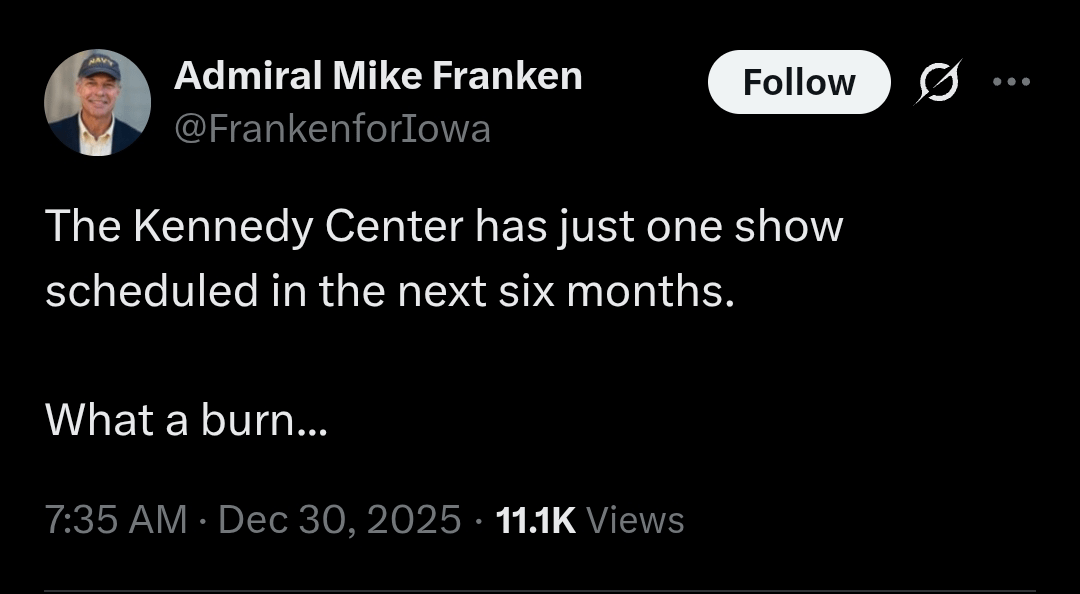Click the word 'Kennedy' in the post
The image size is (1080, 594).
tap(223, 227)
